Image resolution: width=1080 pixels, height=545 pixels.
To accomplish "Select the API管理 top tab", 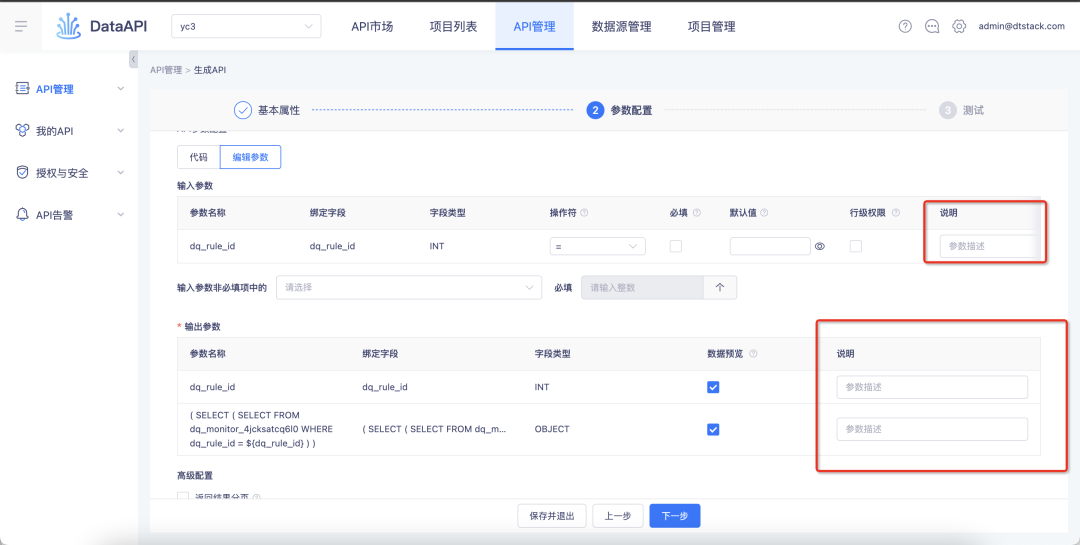I will click(534, 27).
